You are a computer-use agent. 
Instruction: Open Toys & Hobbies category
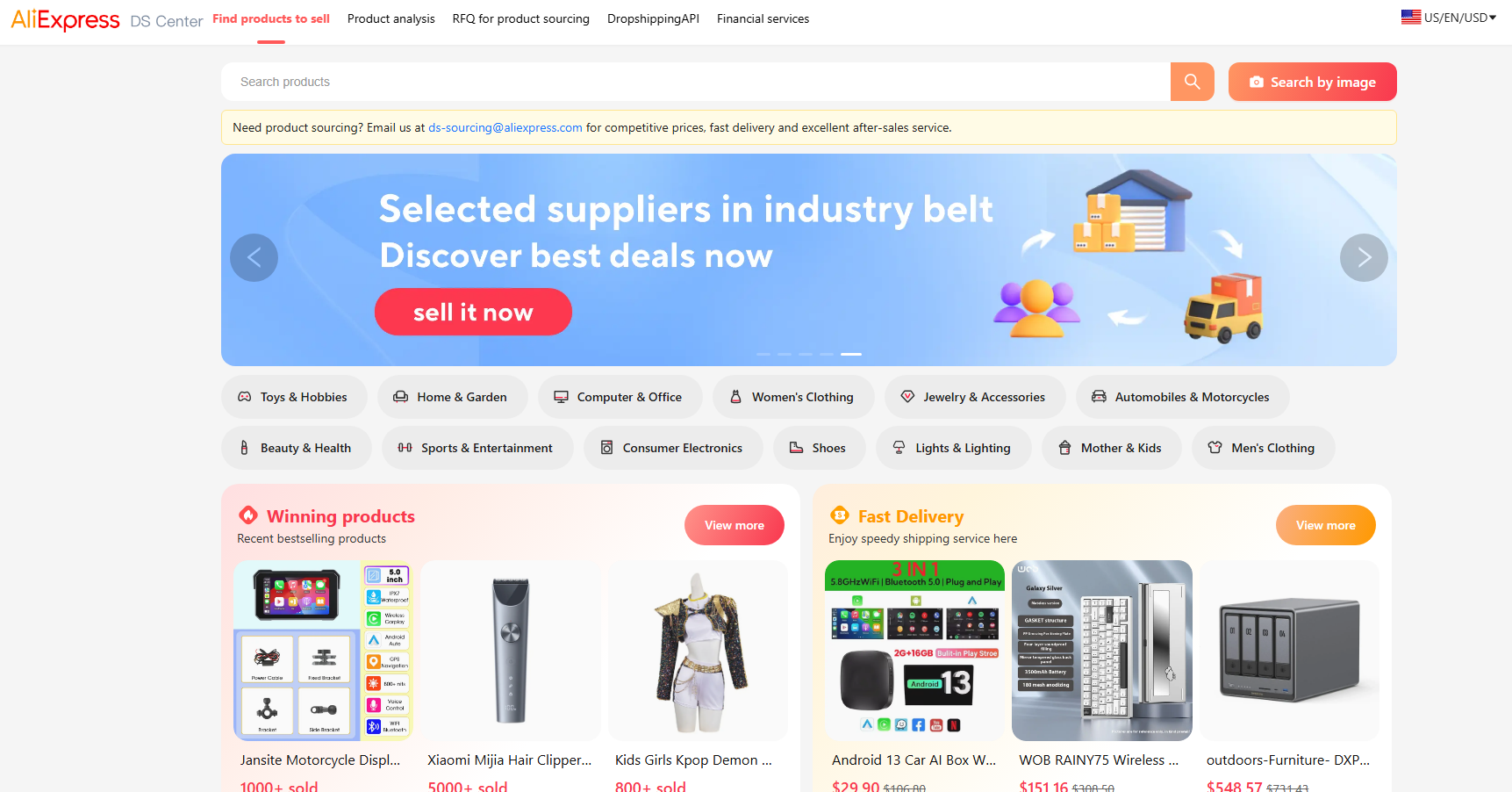pyautogui.click(x=293, y=397)
